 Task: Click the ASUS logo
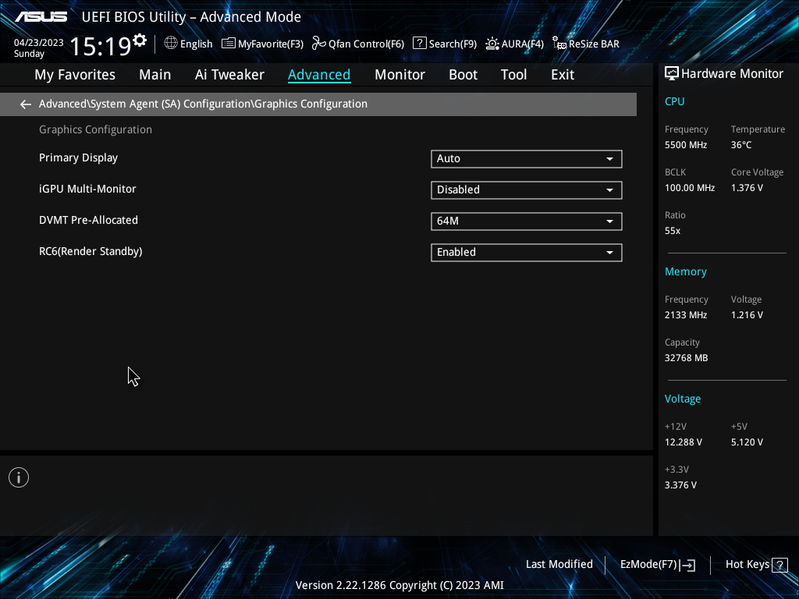click(x=41, y=17)
